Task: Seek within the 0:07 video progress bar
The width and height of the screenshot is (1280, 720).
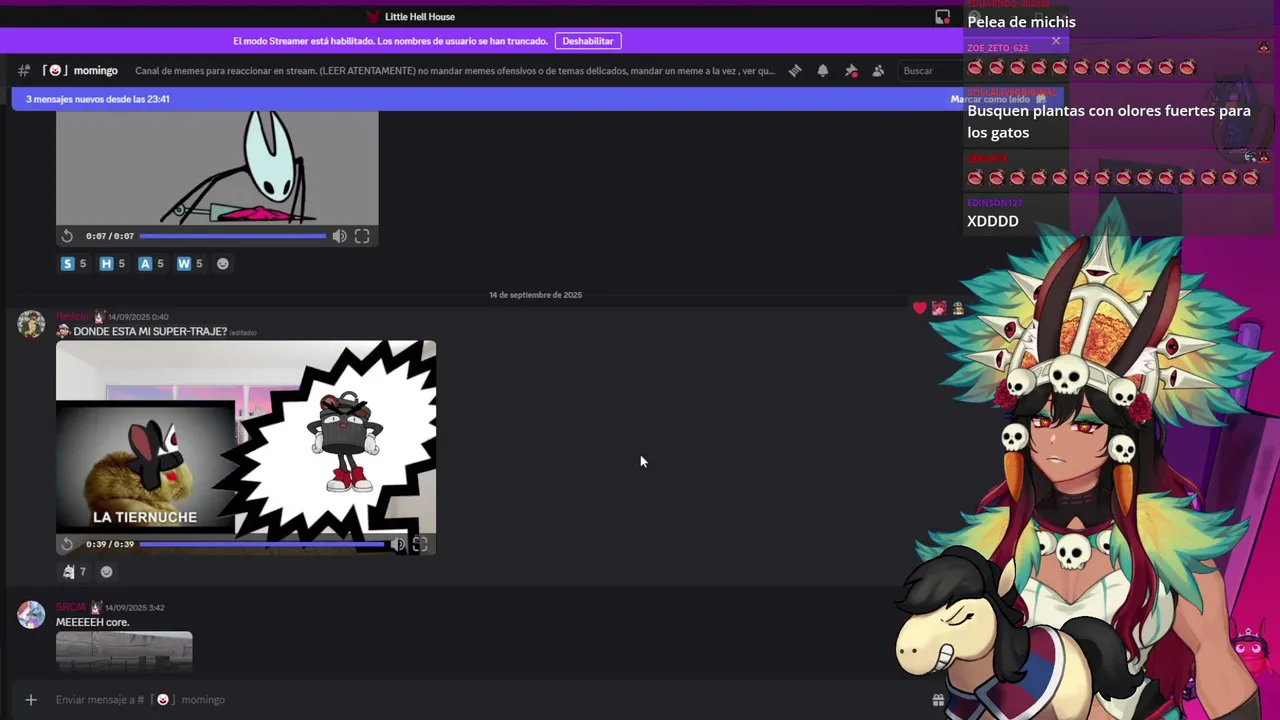Action: tap(233, 236)
